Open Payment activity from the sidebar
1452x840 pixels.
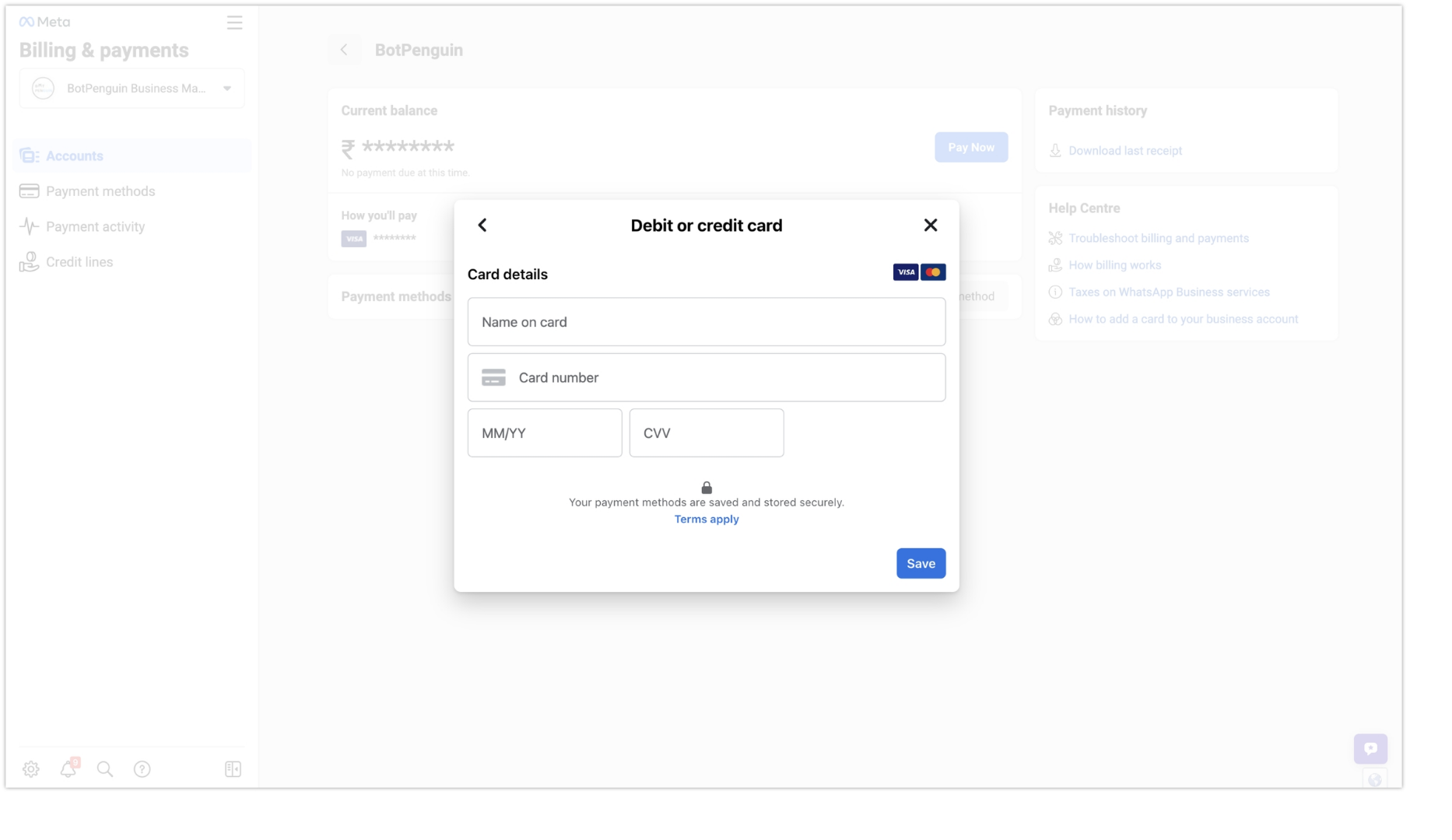click(x=94, y=226)
